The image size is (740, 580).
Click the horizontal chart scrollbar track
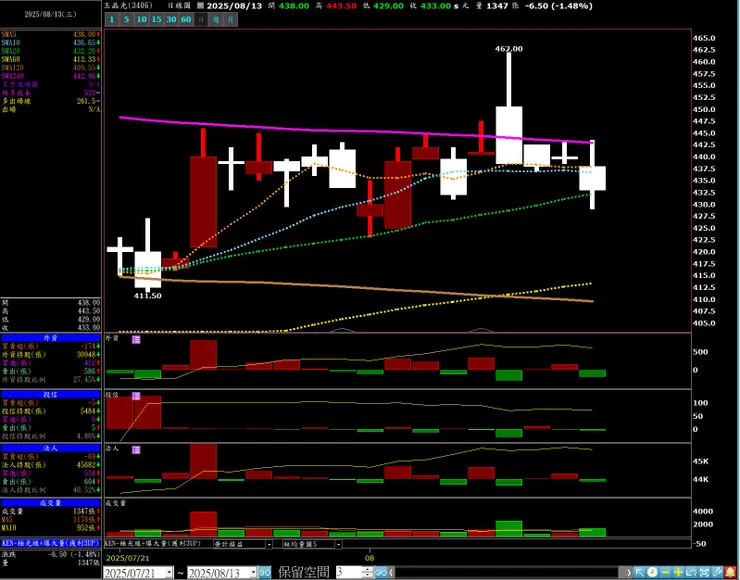click(x=507, y=573)
